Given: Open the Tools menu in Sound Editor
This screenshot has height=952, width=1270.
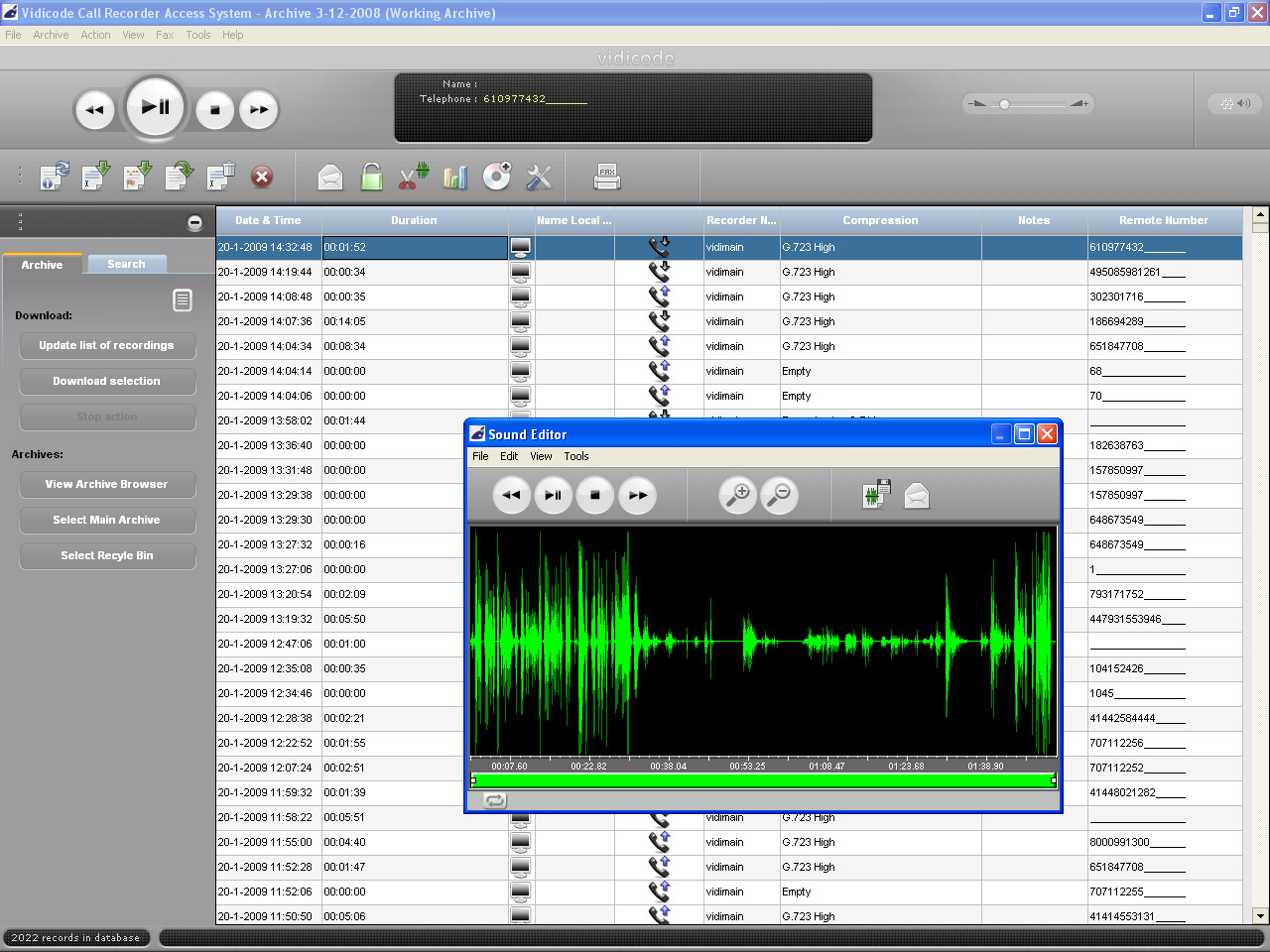Looking at the screenshot, I should pyautogui.click(x=576, y=456).
